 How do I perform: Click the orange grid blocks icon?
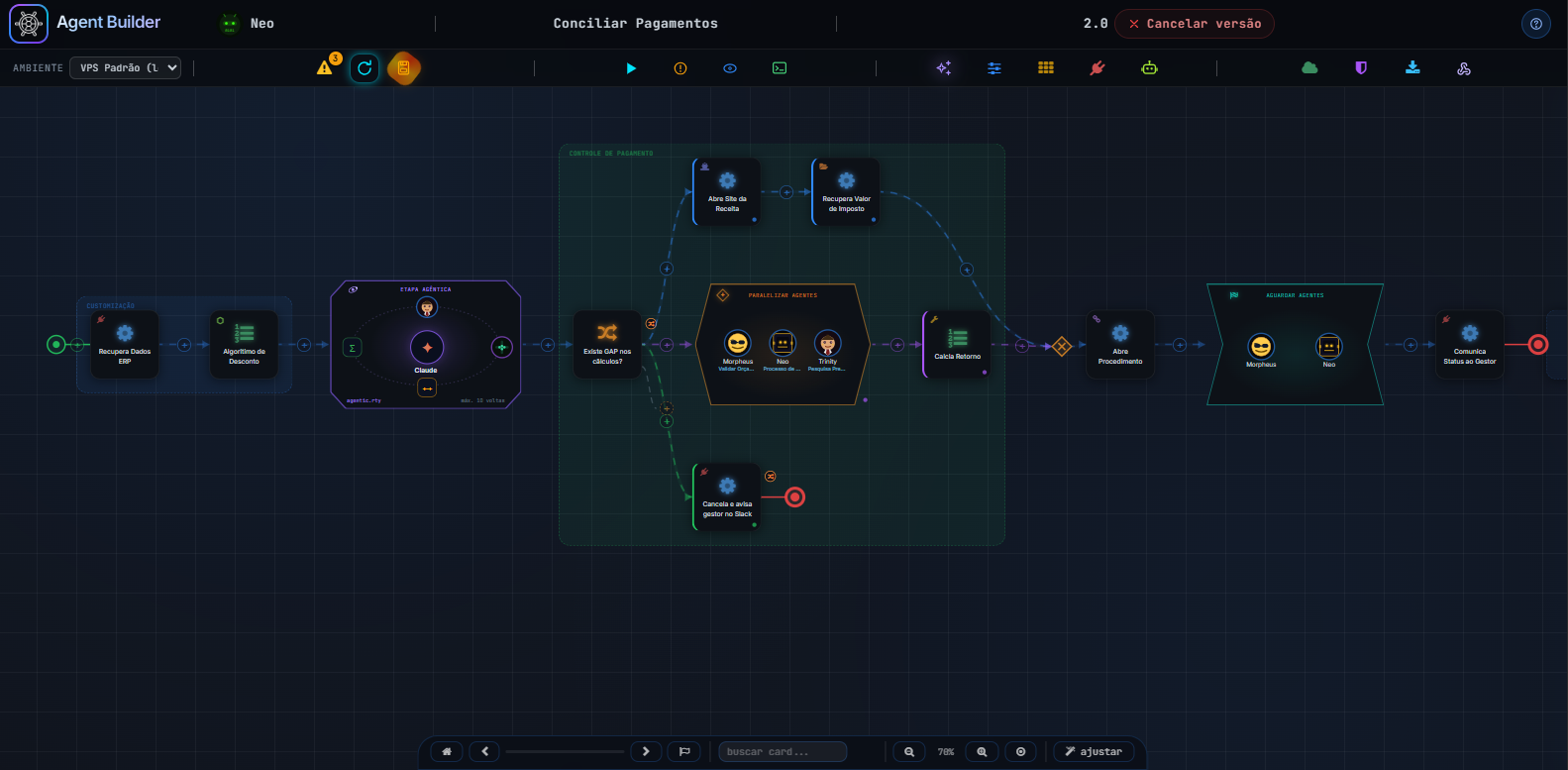1046,67
